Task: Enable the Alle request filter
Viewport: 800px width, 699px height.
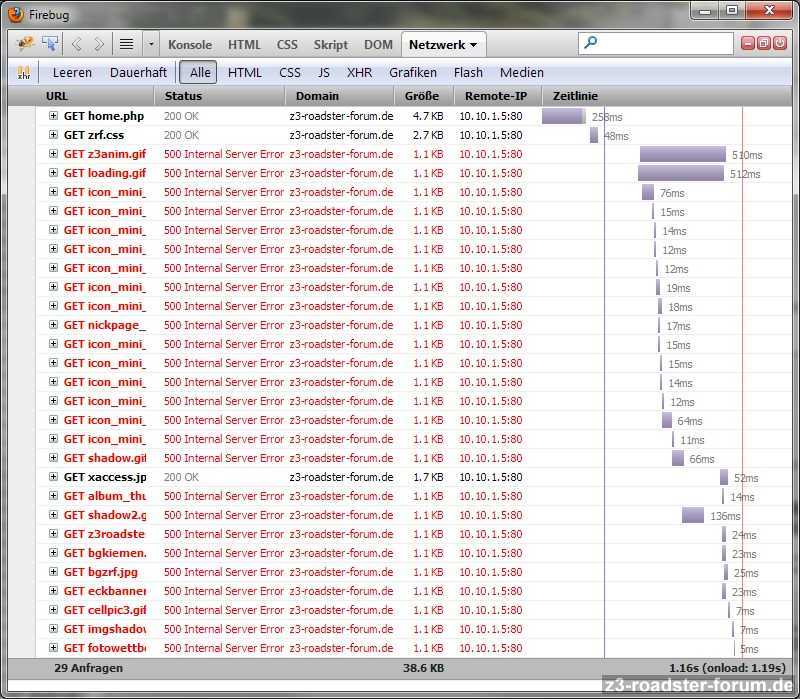Action: coord(200,72)
